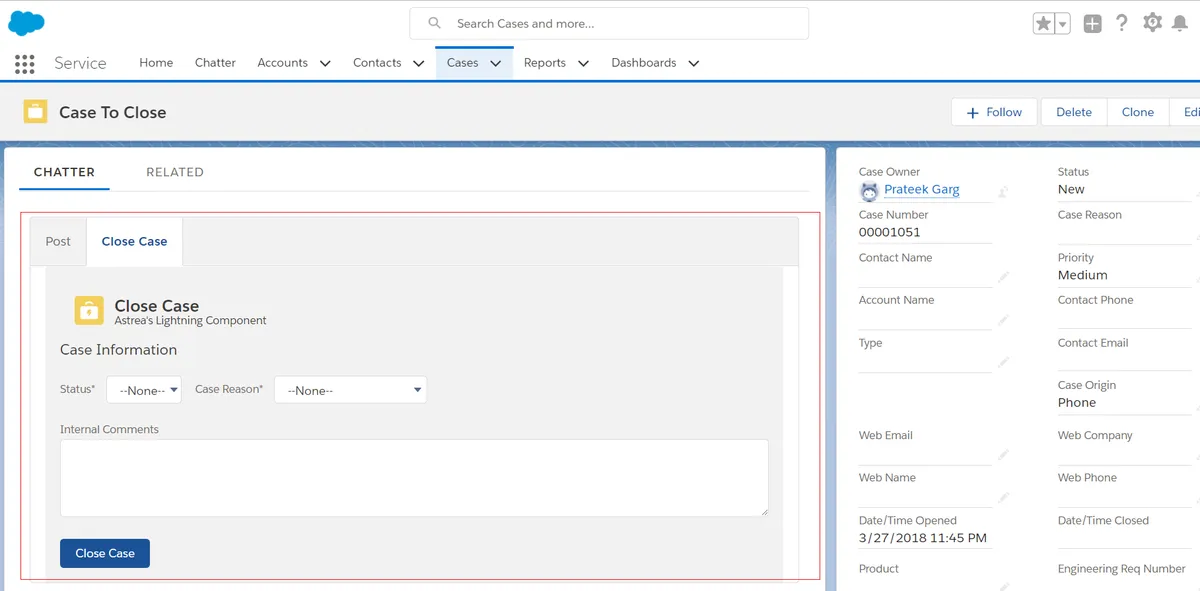Open the Notifications bell icon
Image resolution: width=1200 pixels, height=591 pixels.
pyautogui.click(x=1180, y=23)
